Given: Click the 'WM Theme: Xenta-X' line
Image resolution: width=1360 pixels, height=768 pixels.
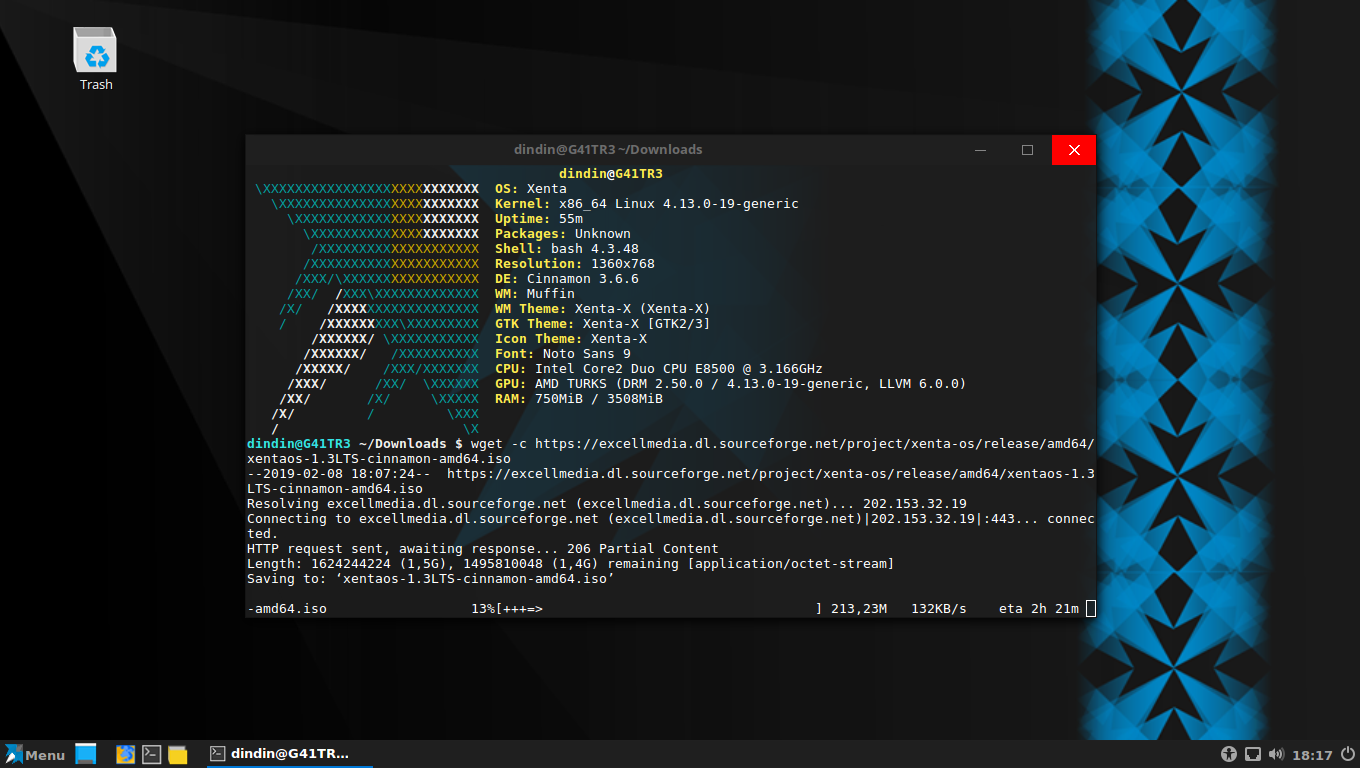Looking at the screenshot, I should click(603, 309).
